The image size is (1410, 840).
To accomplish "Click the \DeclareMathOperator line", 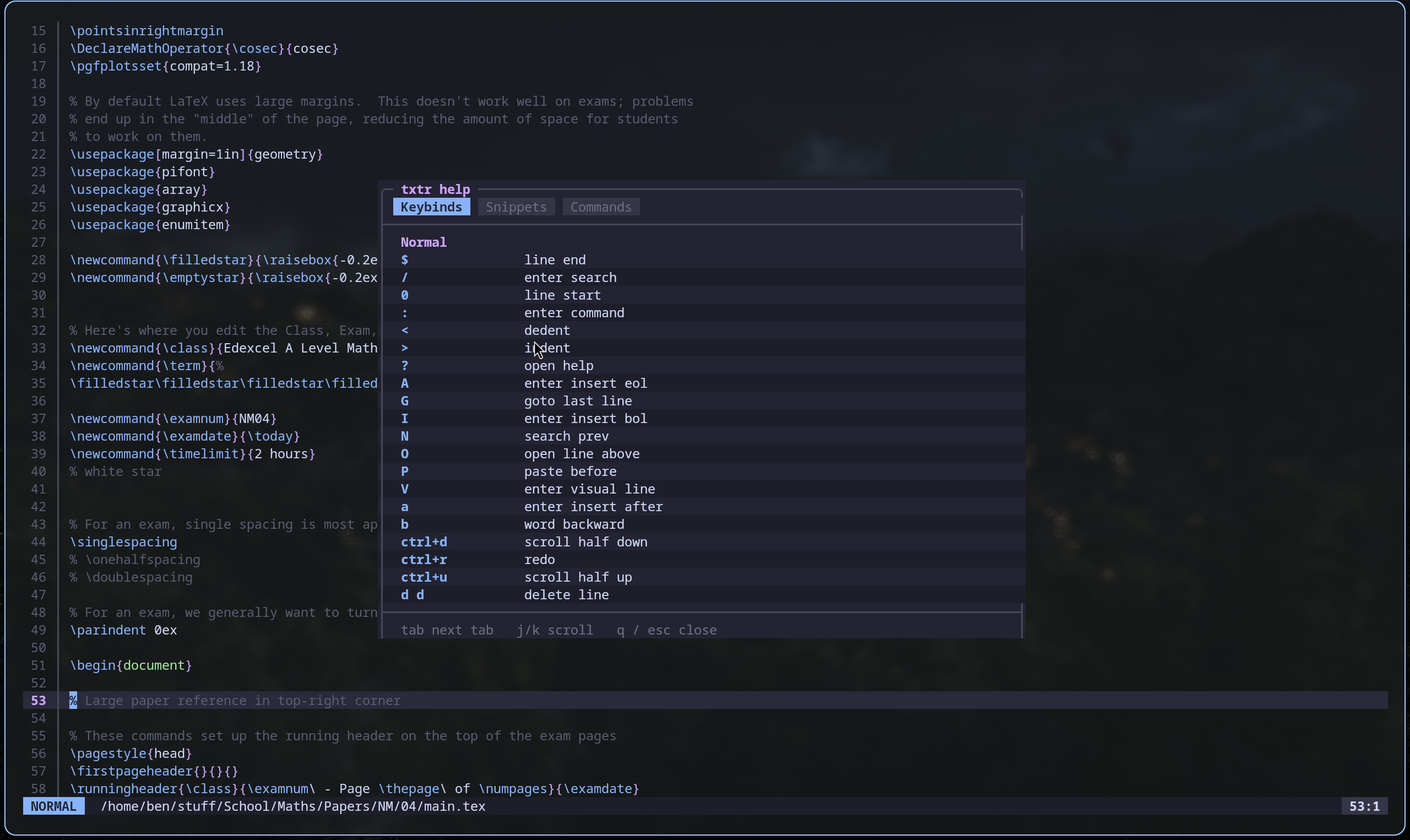I will (x=204, y=48).
